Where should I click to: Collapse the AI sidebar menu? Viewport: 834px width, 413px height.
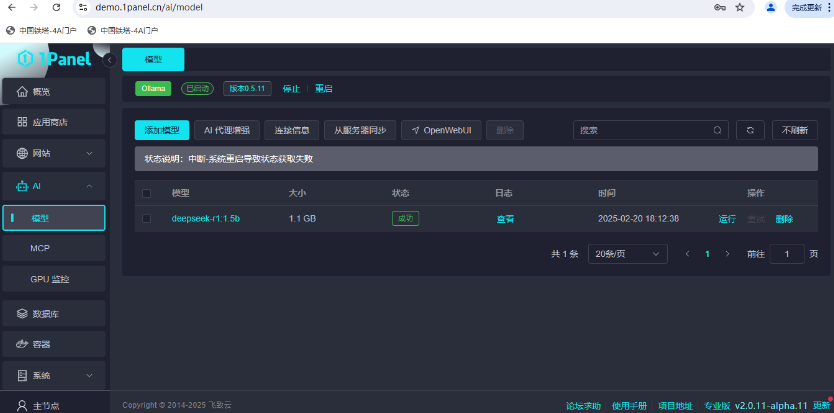52,186
